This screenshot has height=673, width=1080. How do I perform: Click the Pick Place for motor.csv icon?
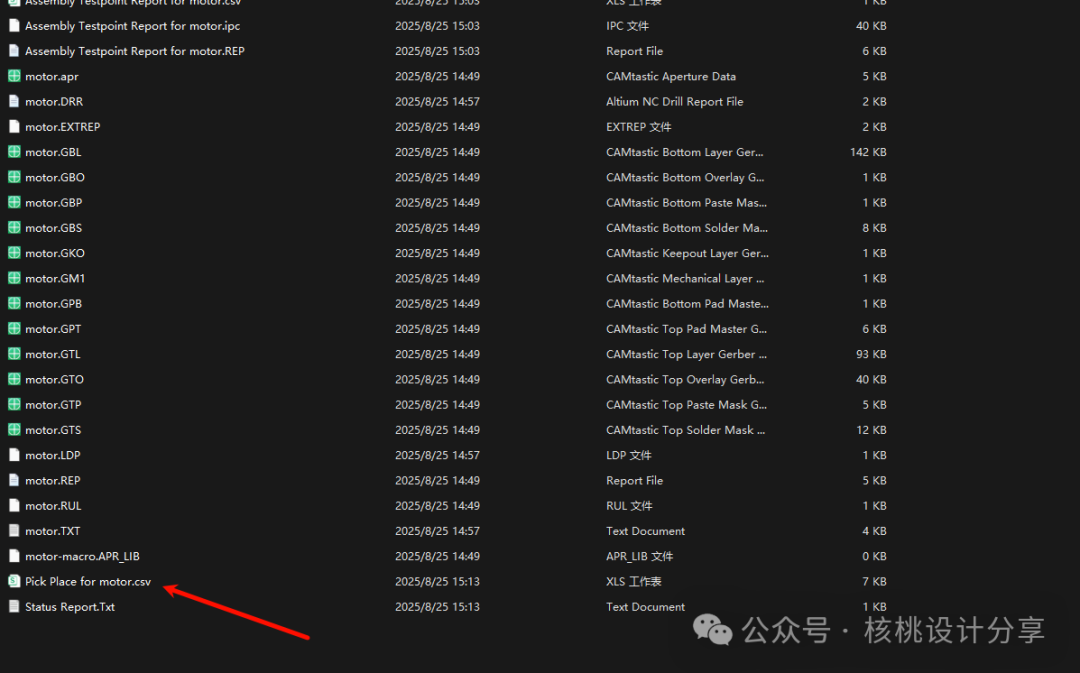coord(14,581)
